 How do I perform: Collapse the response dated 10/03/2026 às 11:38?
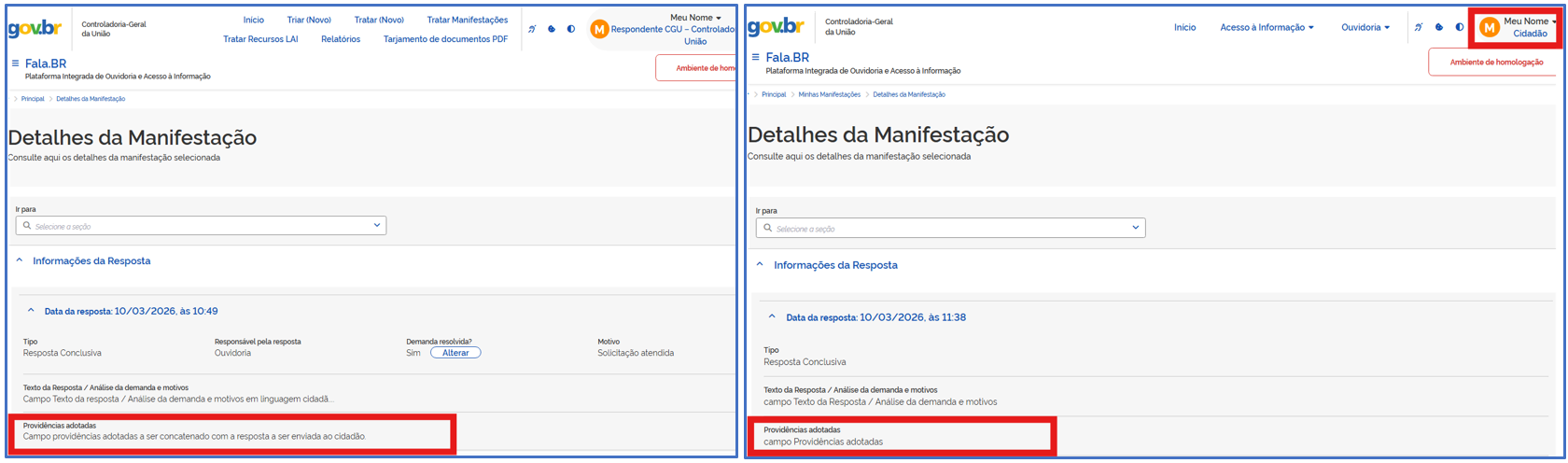pyautogui.click(x=772, y=317)
